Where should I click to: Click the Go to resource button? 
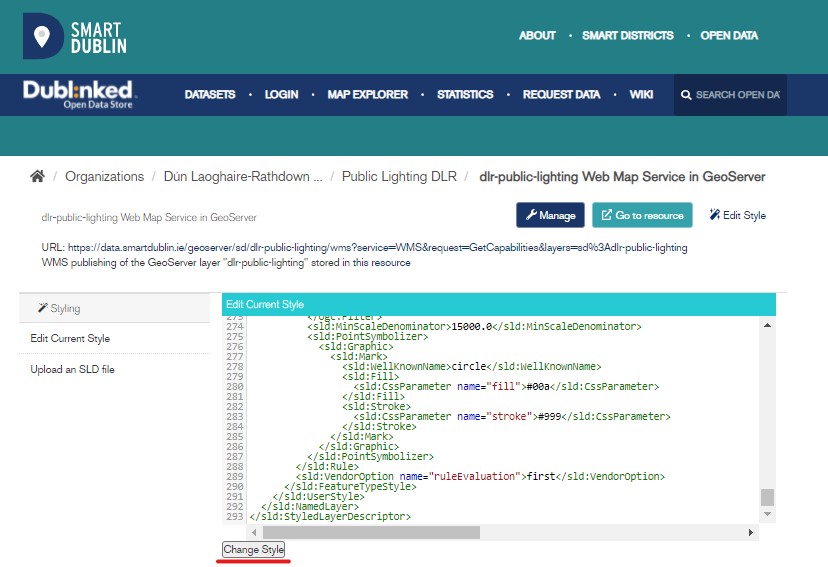pyautogui.click(x=643, y=215)
